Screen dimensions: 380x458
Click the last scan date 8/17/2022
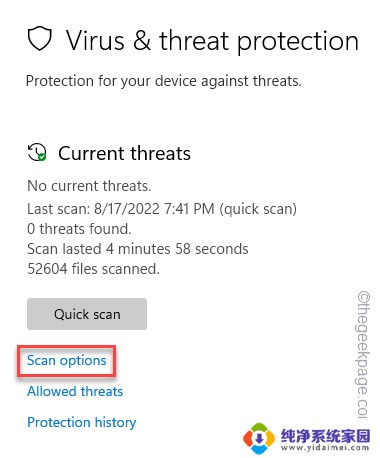pos(127,209)
